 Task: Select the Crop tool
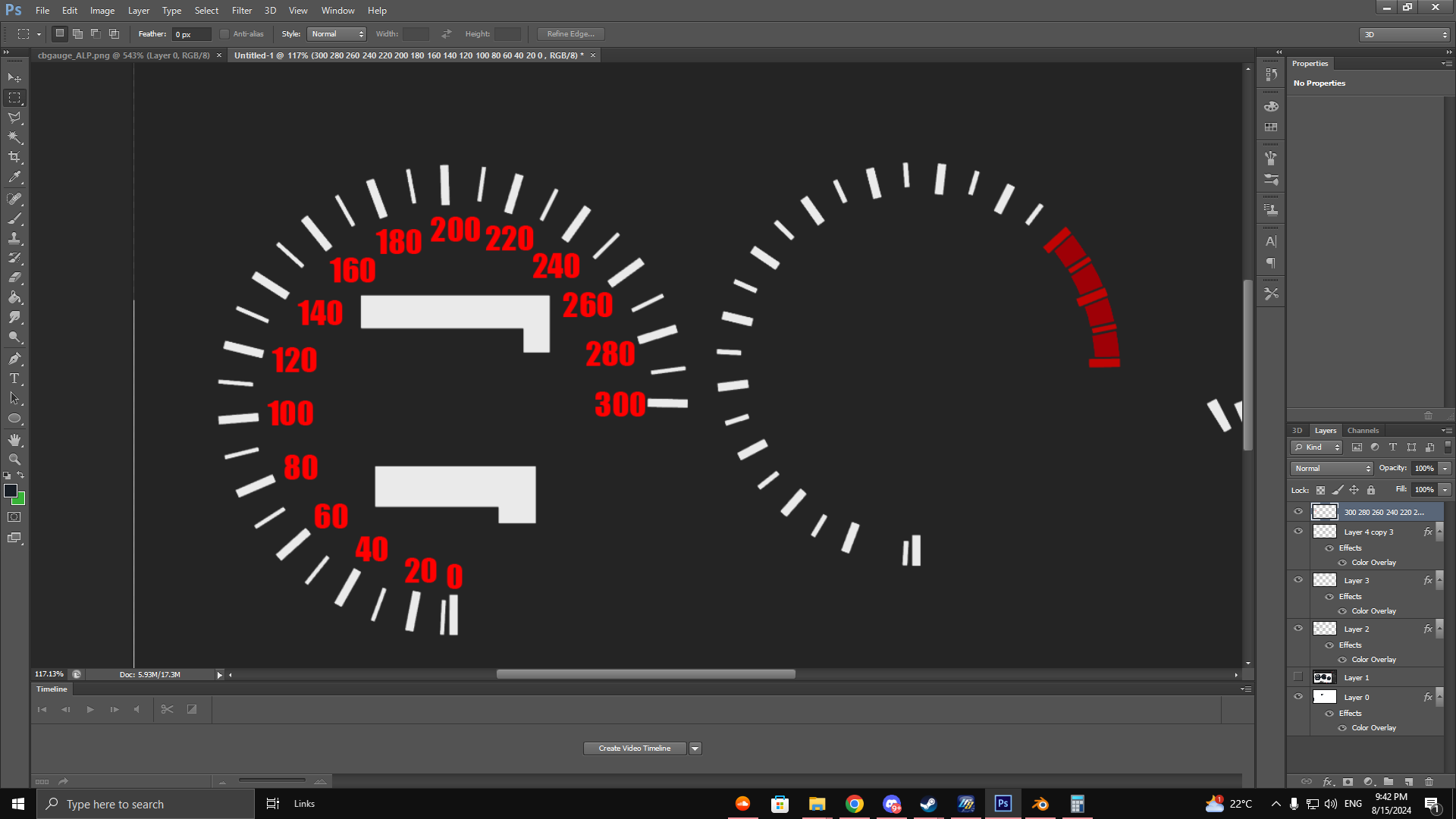pyautogui.click(x=14, y=157)
